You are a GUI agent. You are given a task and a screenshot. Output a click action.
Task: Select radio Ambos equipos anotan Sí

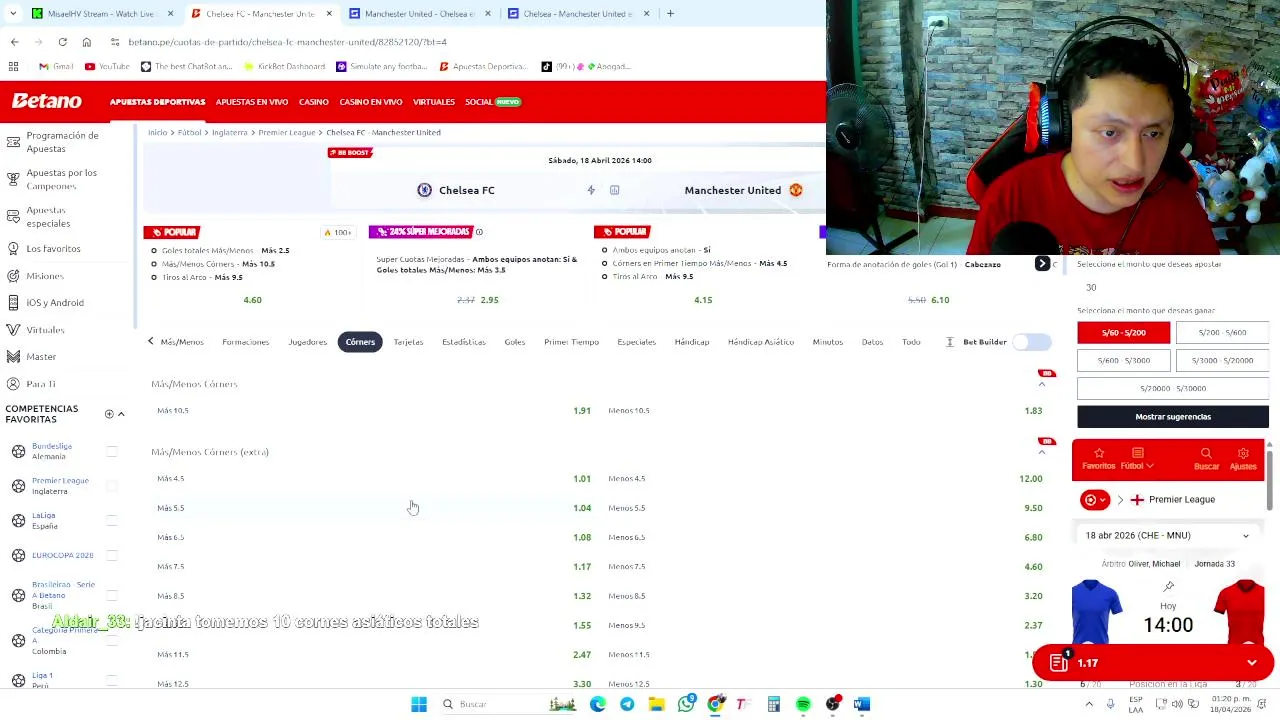(x=604, y=250)
